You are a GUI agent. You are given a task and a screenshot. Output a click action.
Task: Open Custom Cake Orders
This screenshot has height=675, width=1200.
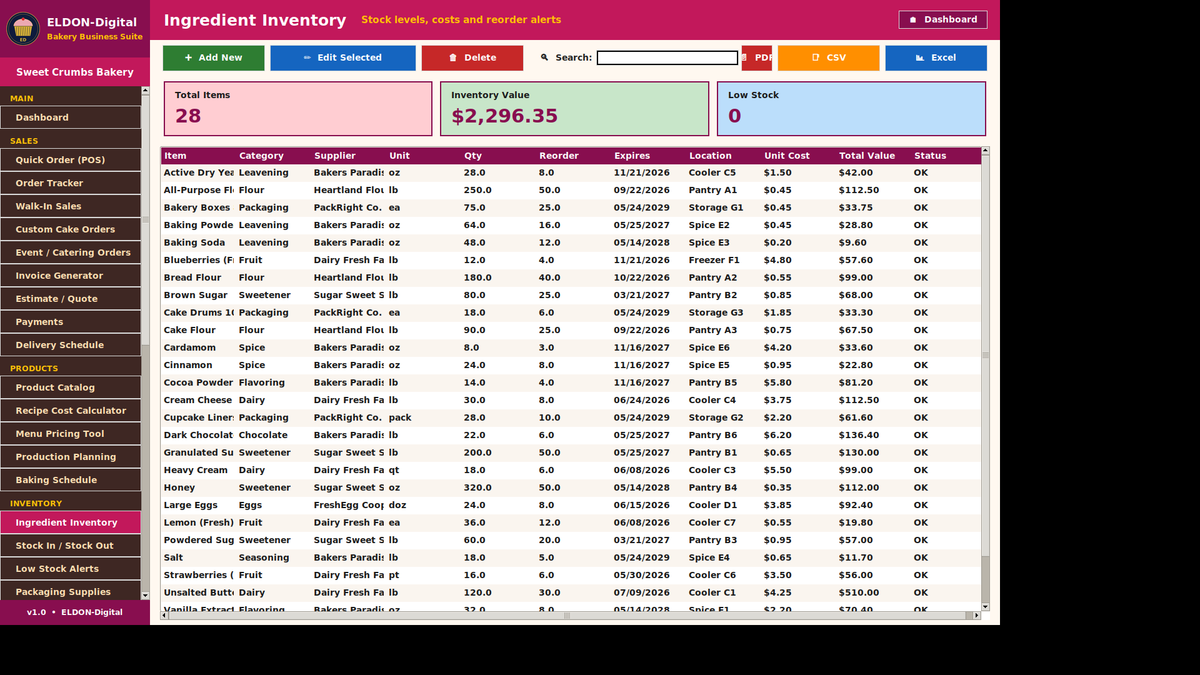(70, 229)
